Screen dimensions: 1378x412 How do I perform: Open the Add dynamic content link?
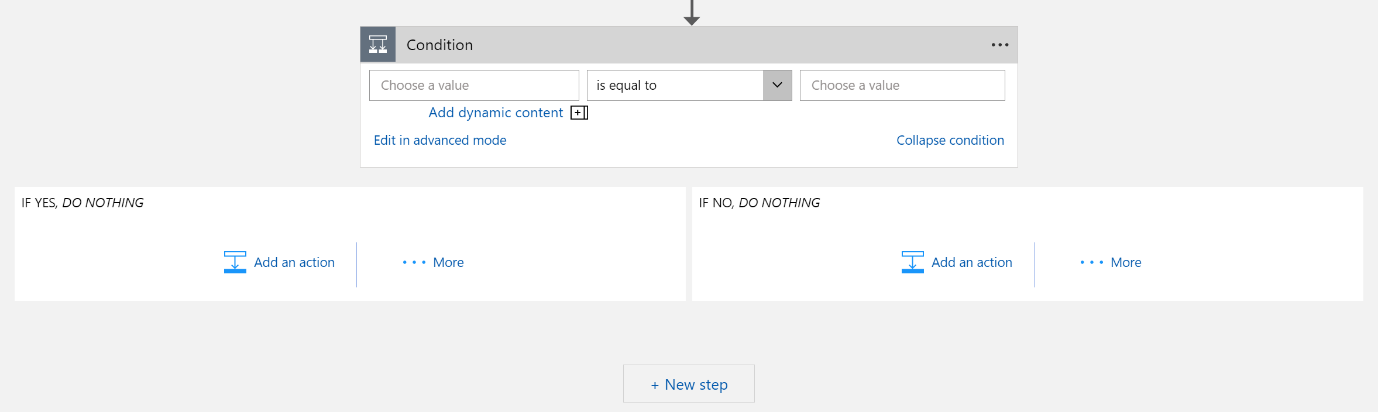pos(496,113)
